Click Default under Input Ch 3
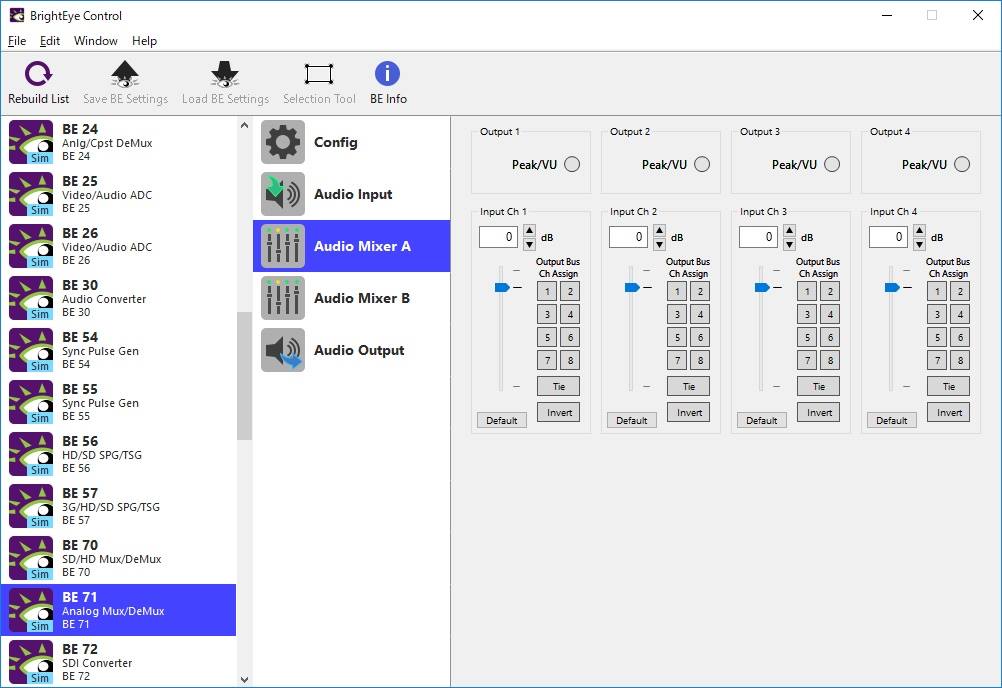Image resolution: width=1002 pixels, height=688 pixels. (762, 420)
